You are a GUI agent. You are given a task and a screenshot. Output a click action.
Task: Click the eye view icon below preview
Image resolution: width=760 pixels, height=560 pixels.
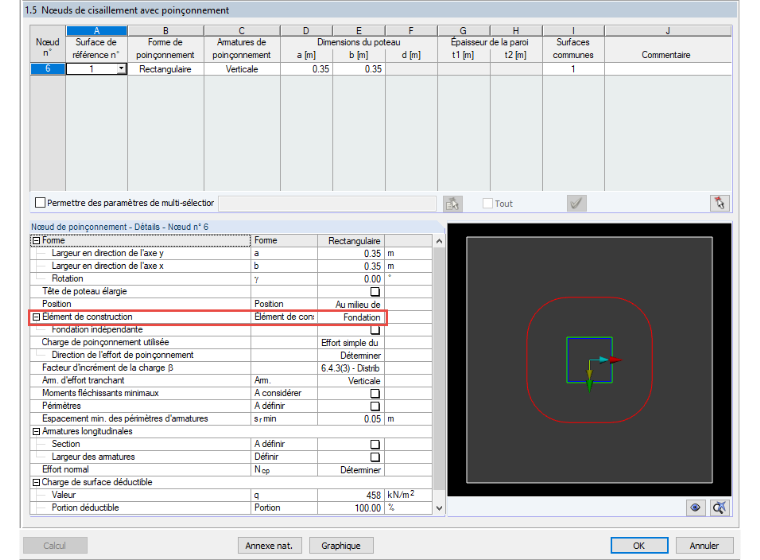[x=695, y=508]
